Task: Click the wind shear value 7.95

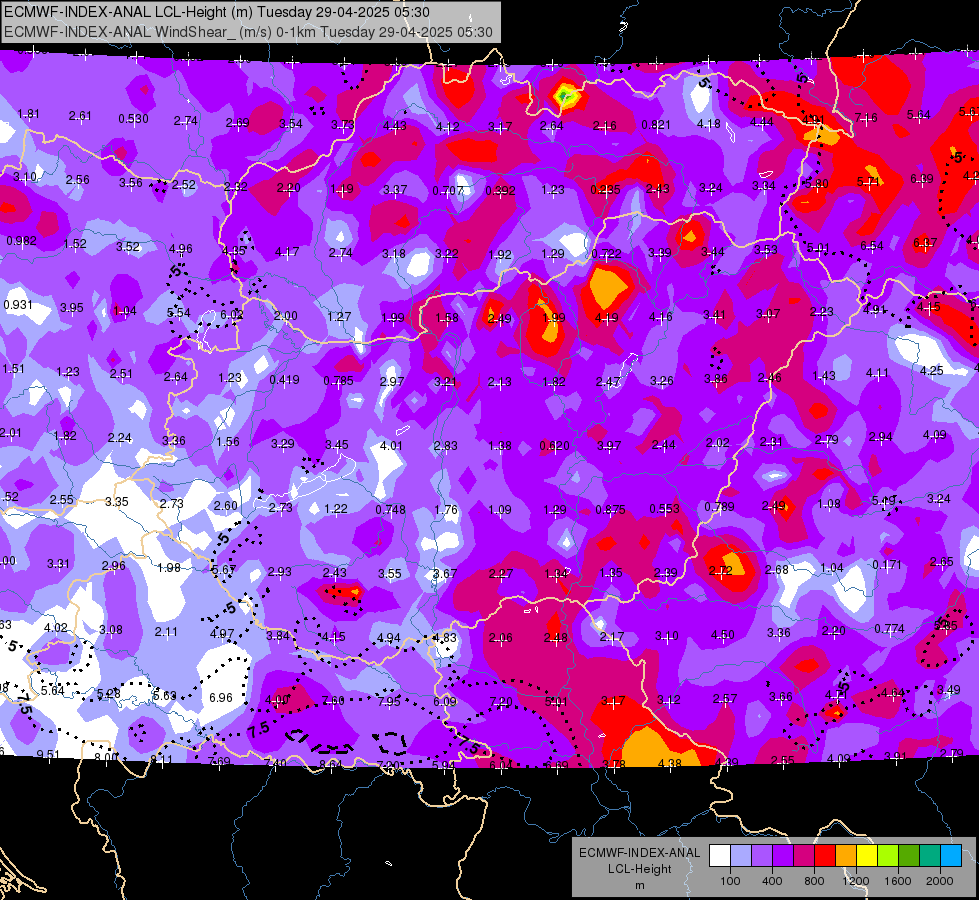Action: click(388, 701)
